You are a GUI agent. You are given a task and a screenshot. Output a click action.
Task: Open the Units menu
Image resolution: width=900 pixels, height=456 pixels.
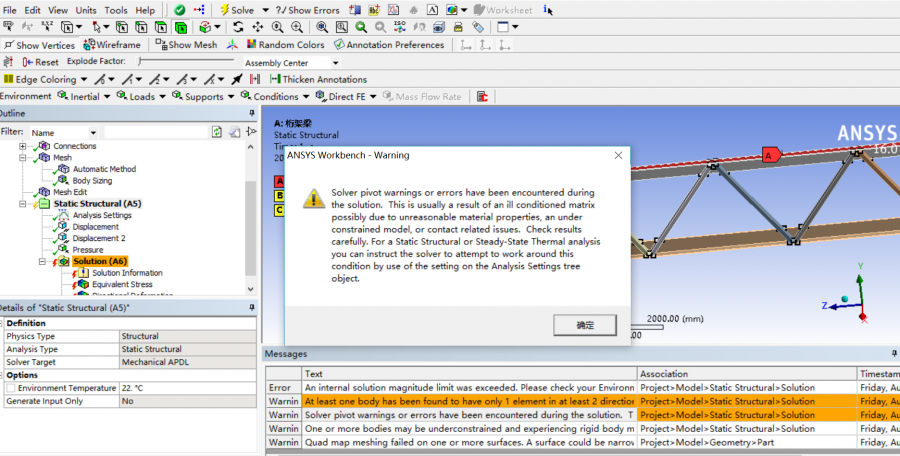86,10
